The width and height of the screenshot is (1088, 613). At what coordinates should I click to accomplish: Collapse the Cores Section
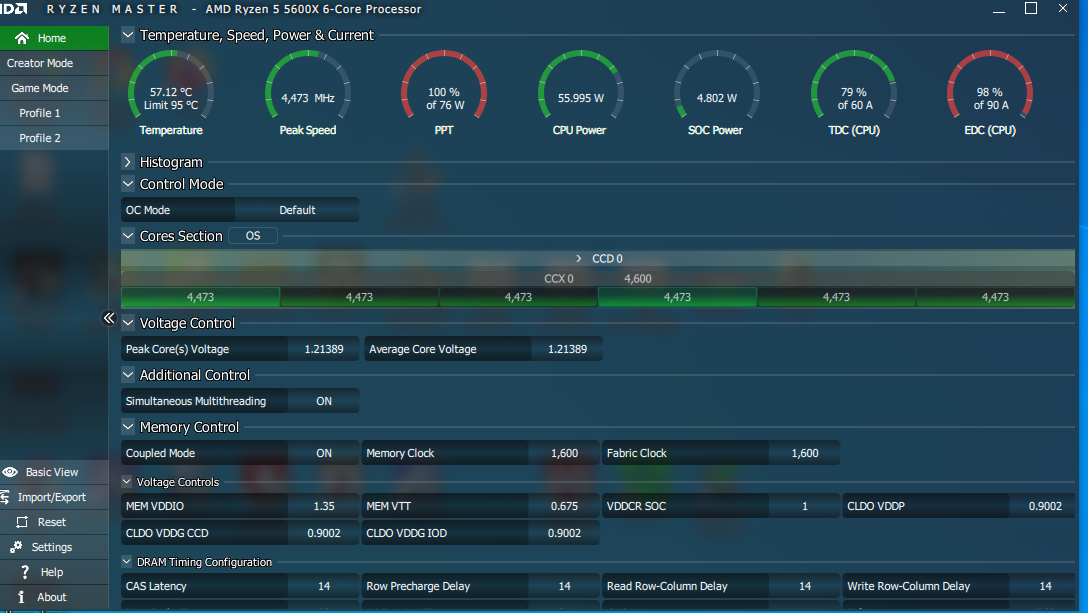[128, 236]
